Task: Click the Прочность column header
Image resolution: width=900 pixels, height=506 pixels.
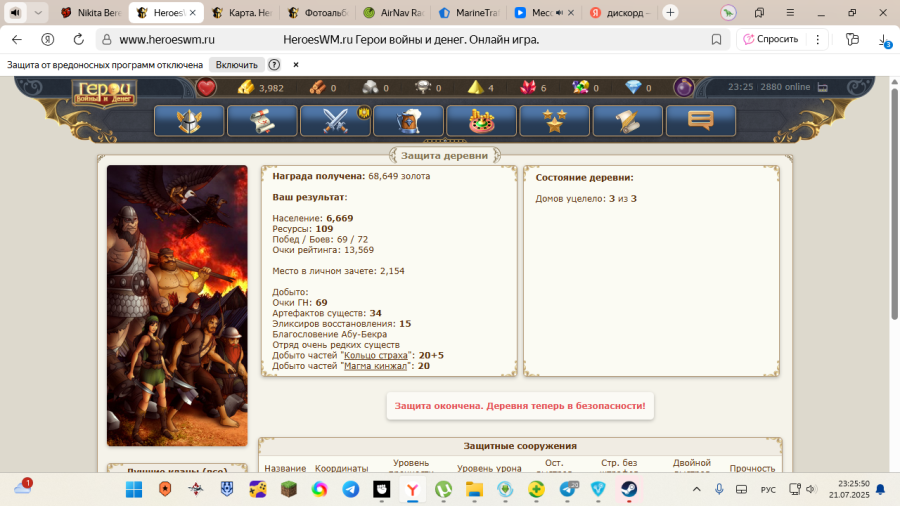Action: click(x=752, y=468)
